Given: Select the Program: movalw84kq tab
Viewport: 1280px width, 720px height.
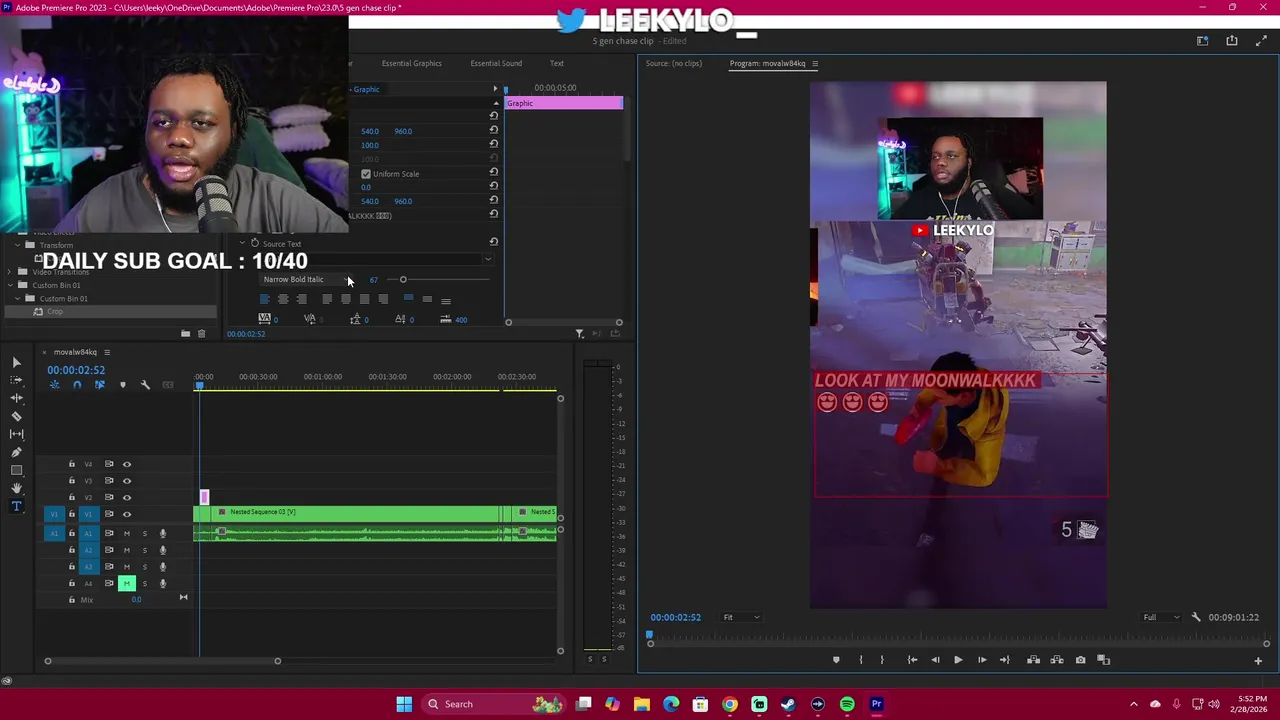Looking at the screenshot, I should 767,64.
